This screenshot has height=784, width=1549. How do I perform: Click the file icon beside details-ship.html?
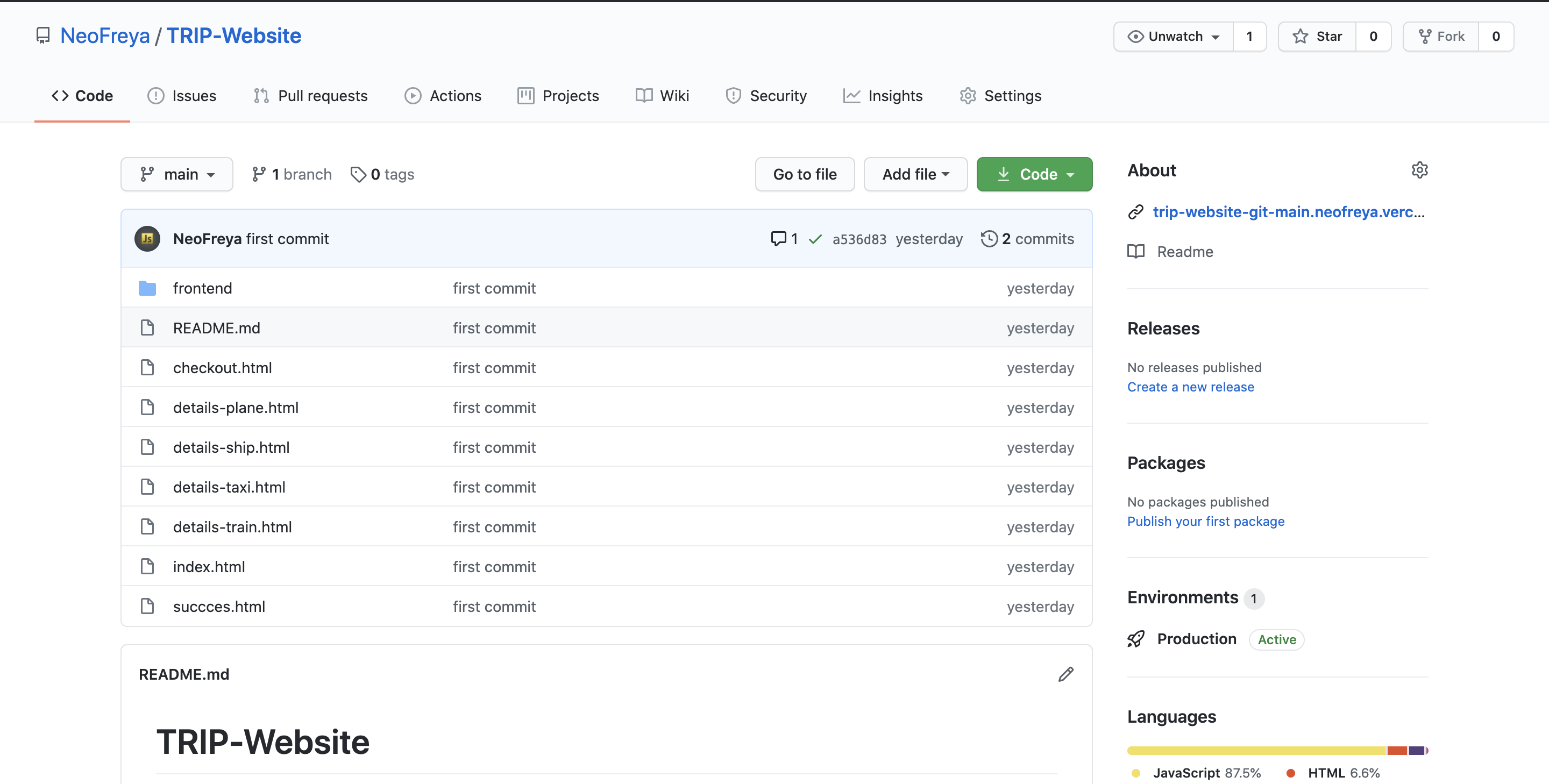click(x=147, y=447)
